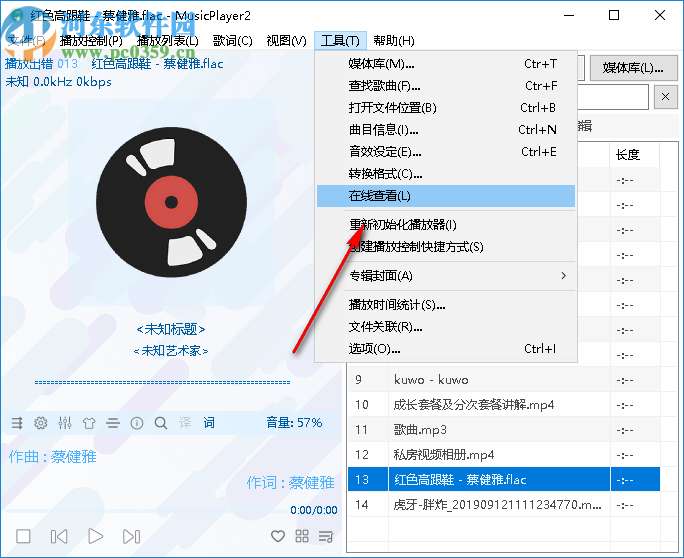Choose 曲目信息(I)... menu entry
This screenshot has width=684, height=558.
[446, 130]
